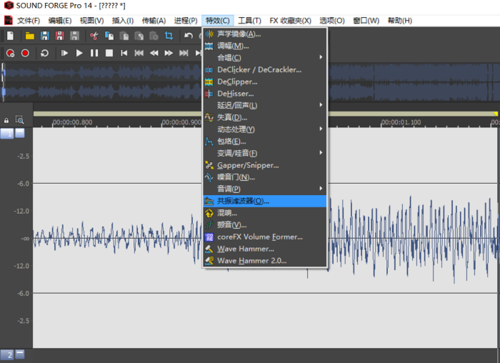Choose 调幅(M) from the effects menu
The height and width of the screenshot is (363, 500).
265,46
